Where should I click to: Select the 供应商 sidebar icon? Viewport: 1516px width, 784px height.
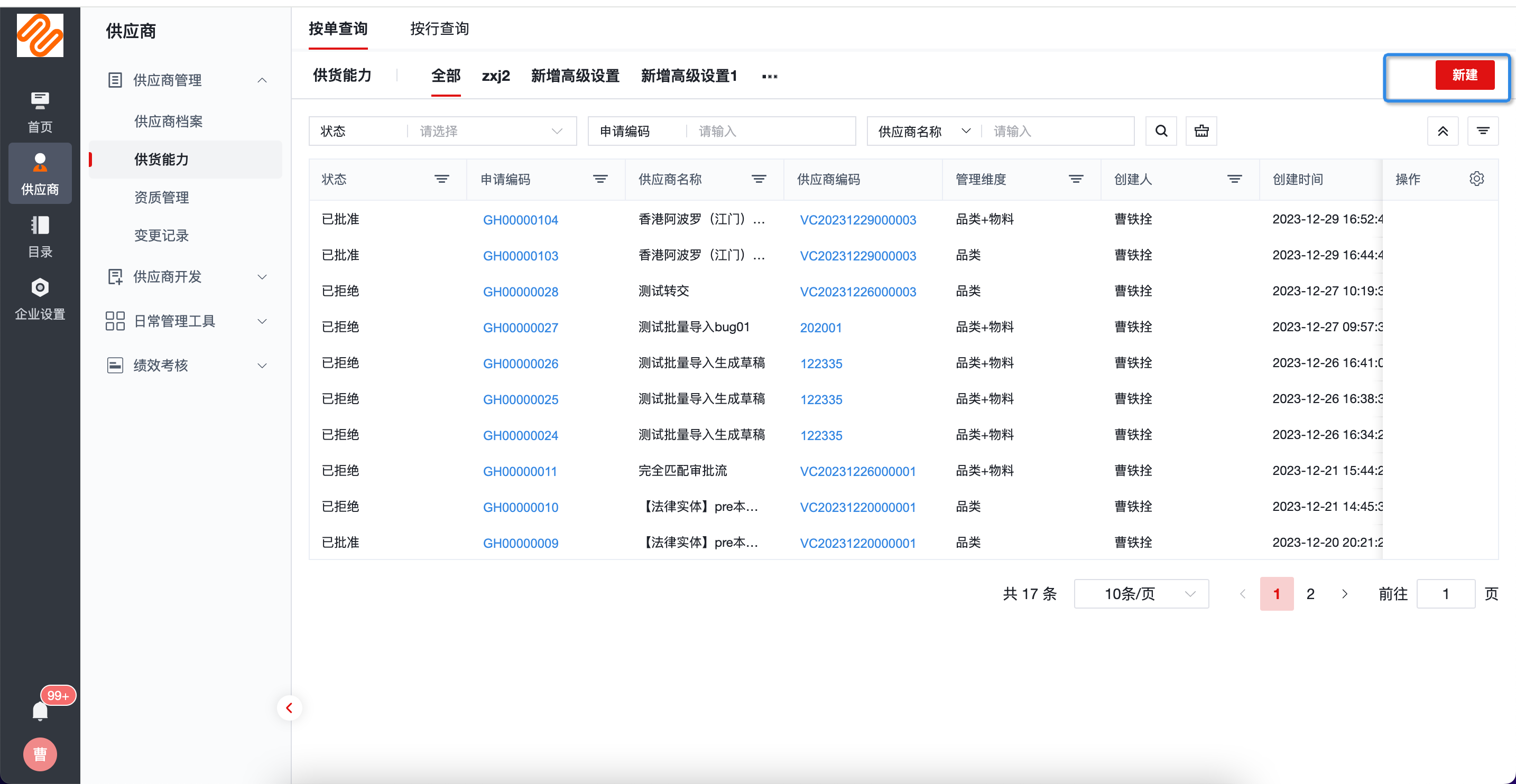pos(40,173)
